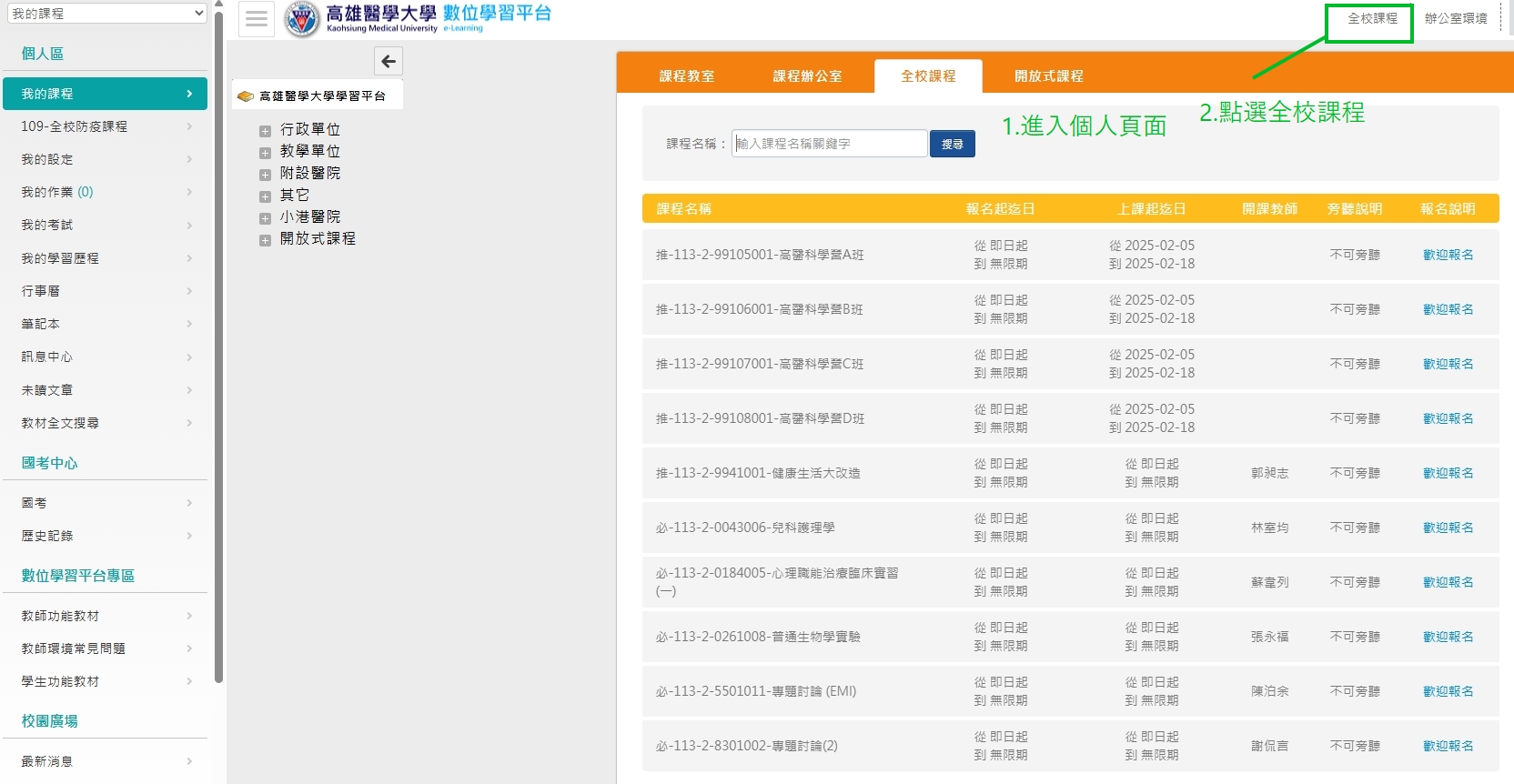The image size is (1514, 784).
Task: Click the 搜尋 search button
Action: (x=953, y=144)
